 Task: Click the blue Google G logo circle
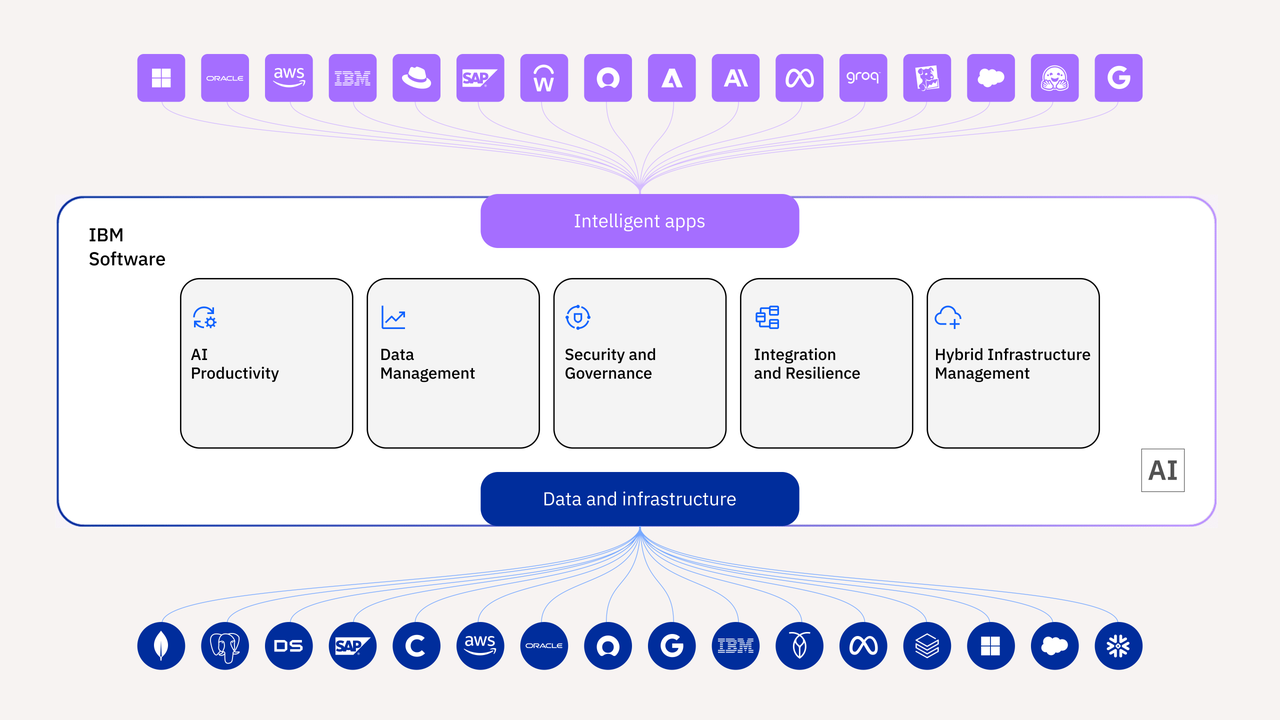(x=672, y=646)
